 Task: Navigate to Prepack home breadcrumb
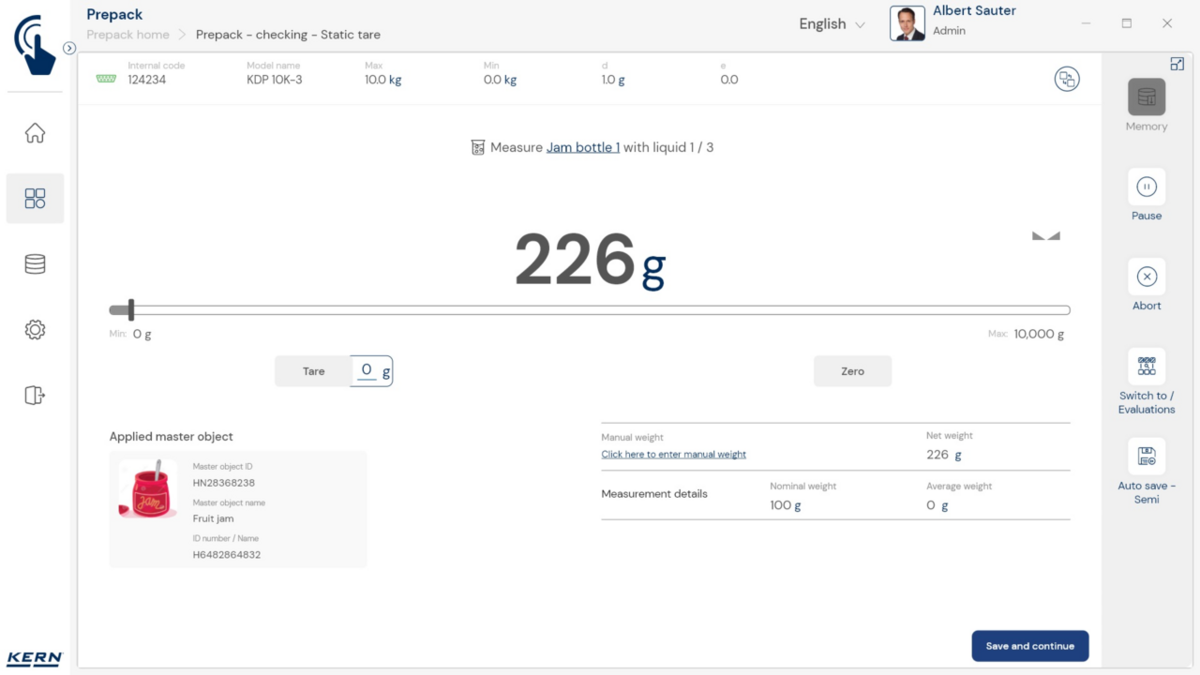tap(128, 35)
